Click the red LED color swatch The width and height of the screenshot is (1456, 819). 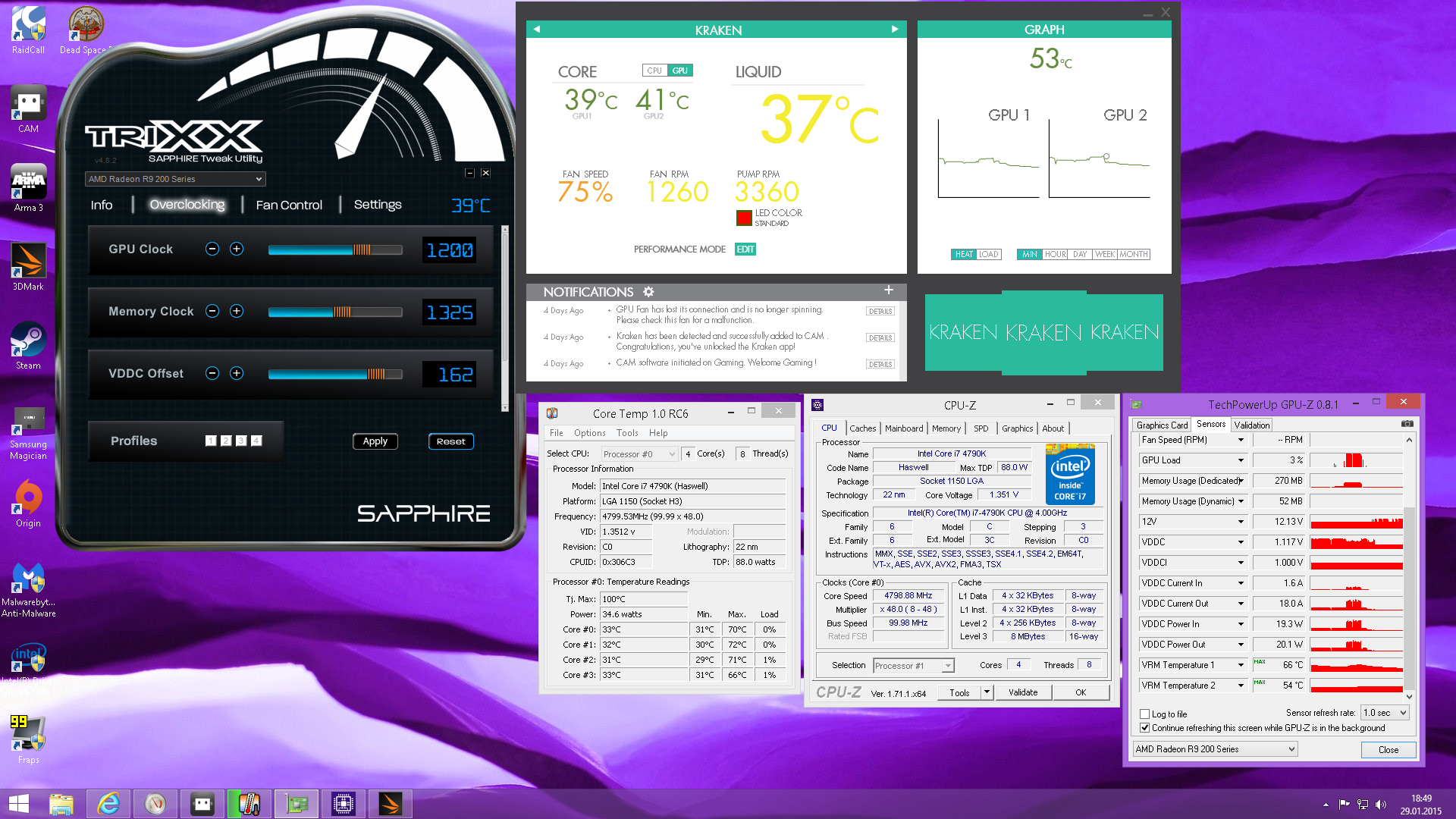(x=744, y=218)
